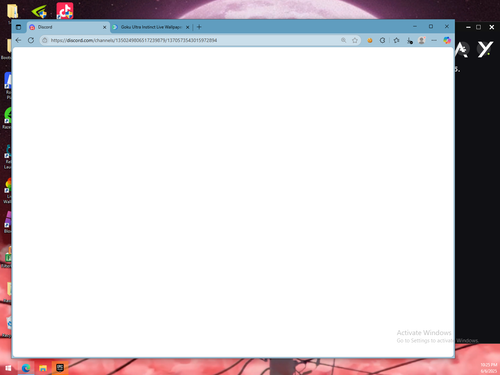Open the dark app icon on taskbar
500x375 pixels.
(x=60, y=368)
